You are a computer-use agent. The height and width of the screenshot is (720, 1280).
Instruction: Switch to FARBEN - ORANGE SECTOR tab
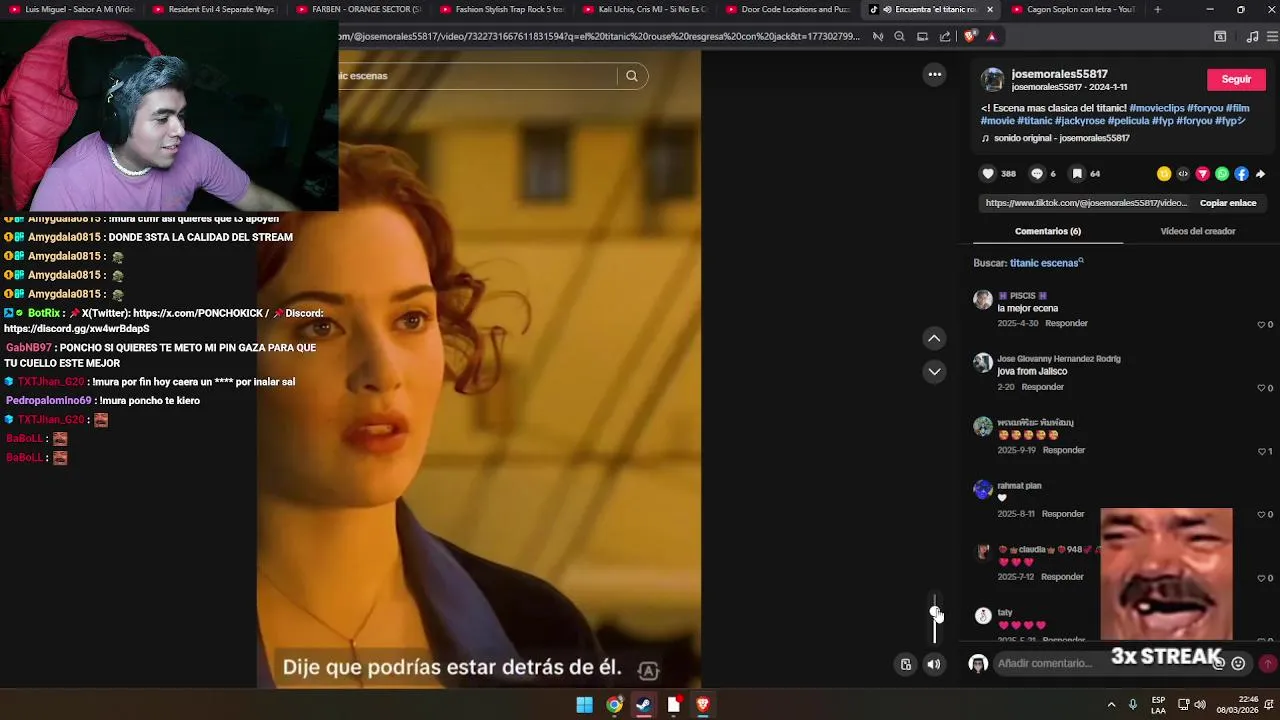pyautogui.click(x=359, y=10)
